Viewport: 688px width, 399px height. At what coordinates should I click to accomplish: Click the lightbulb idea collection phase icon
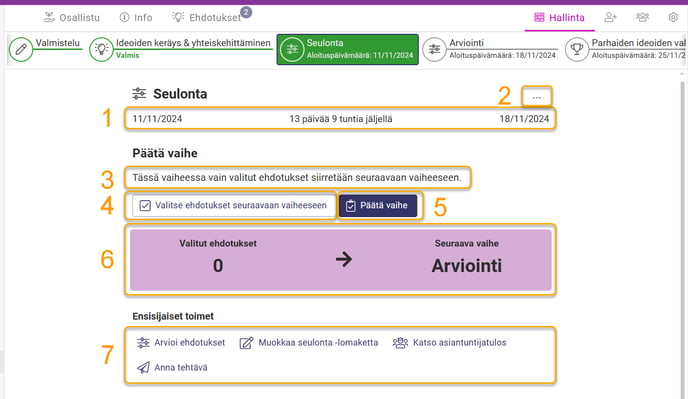(101, 49)
